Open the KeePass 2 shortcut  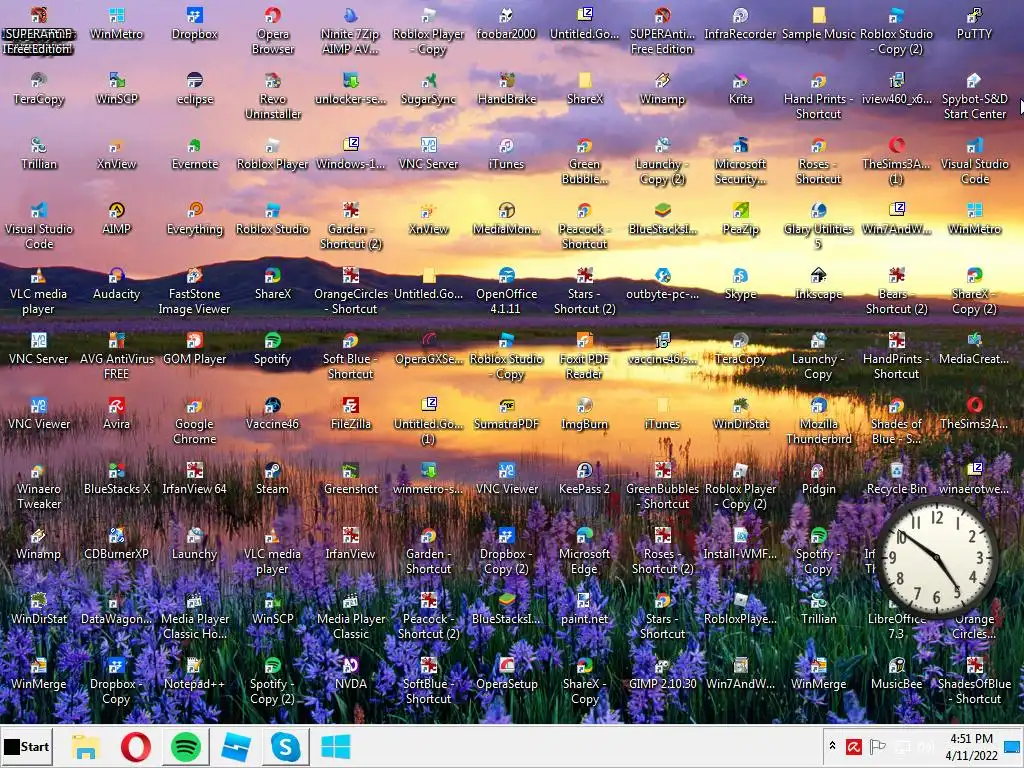point(584,479)
